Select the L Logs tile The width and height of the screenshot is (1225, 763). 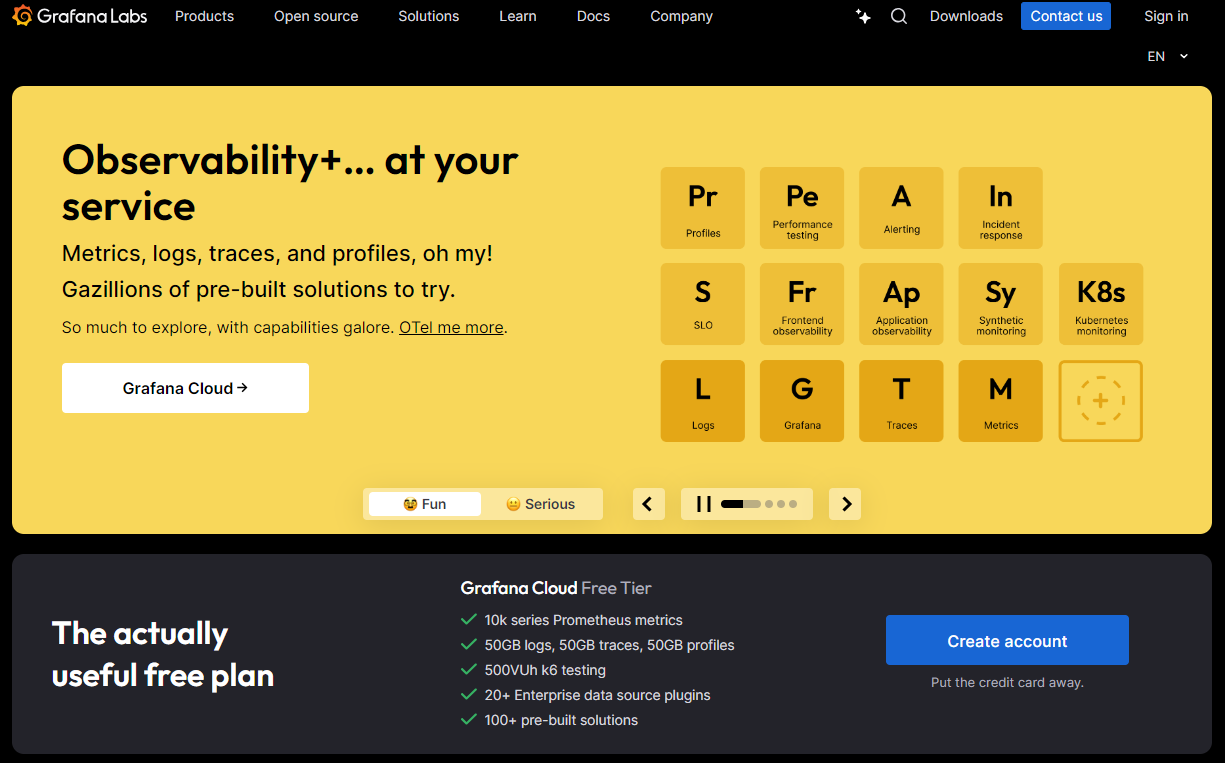point(703,401)
